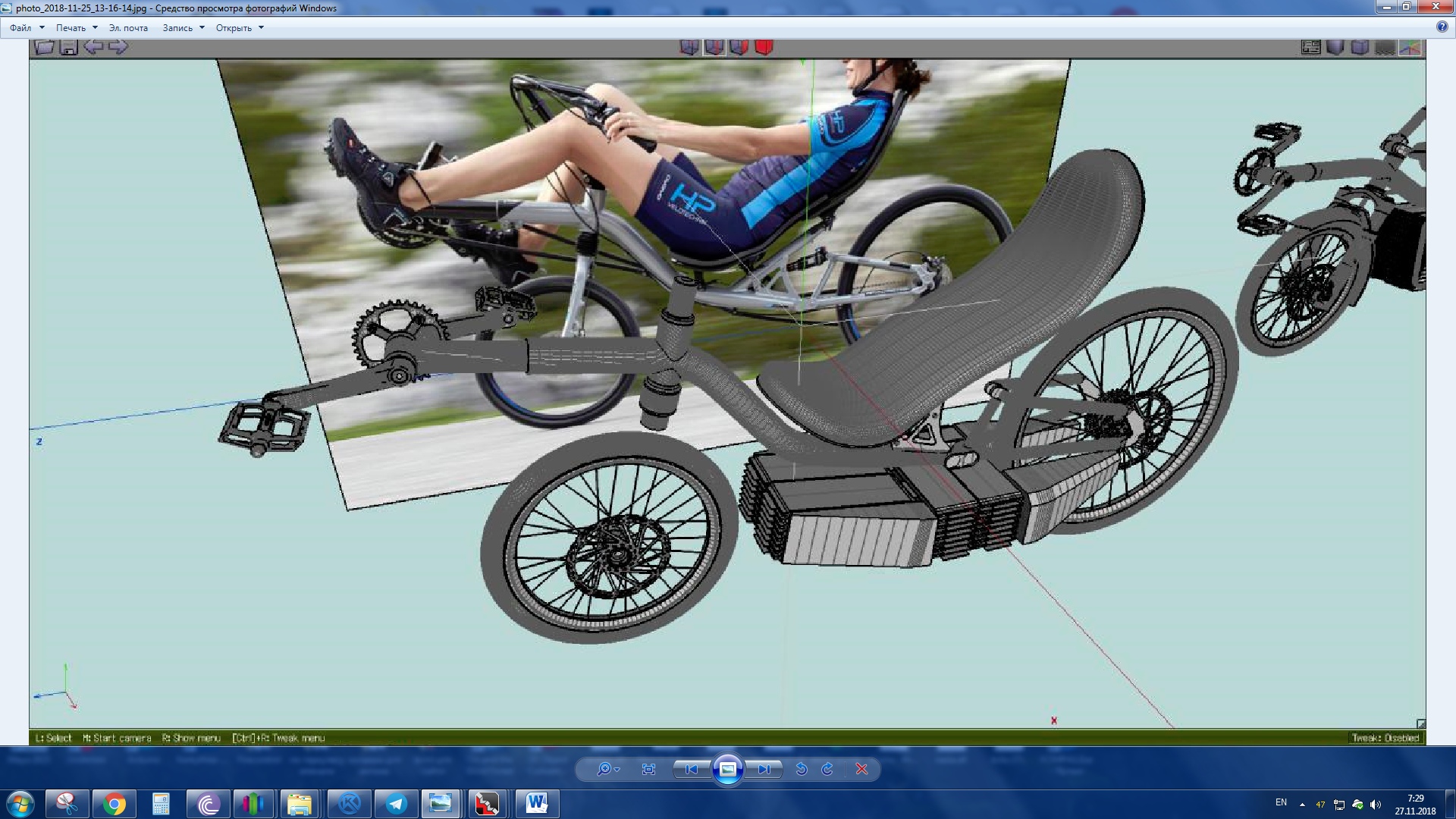Screen dimensions: 1456x819
Task: Rotate the photo clockwise
Action: click(x=827, y=769)
